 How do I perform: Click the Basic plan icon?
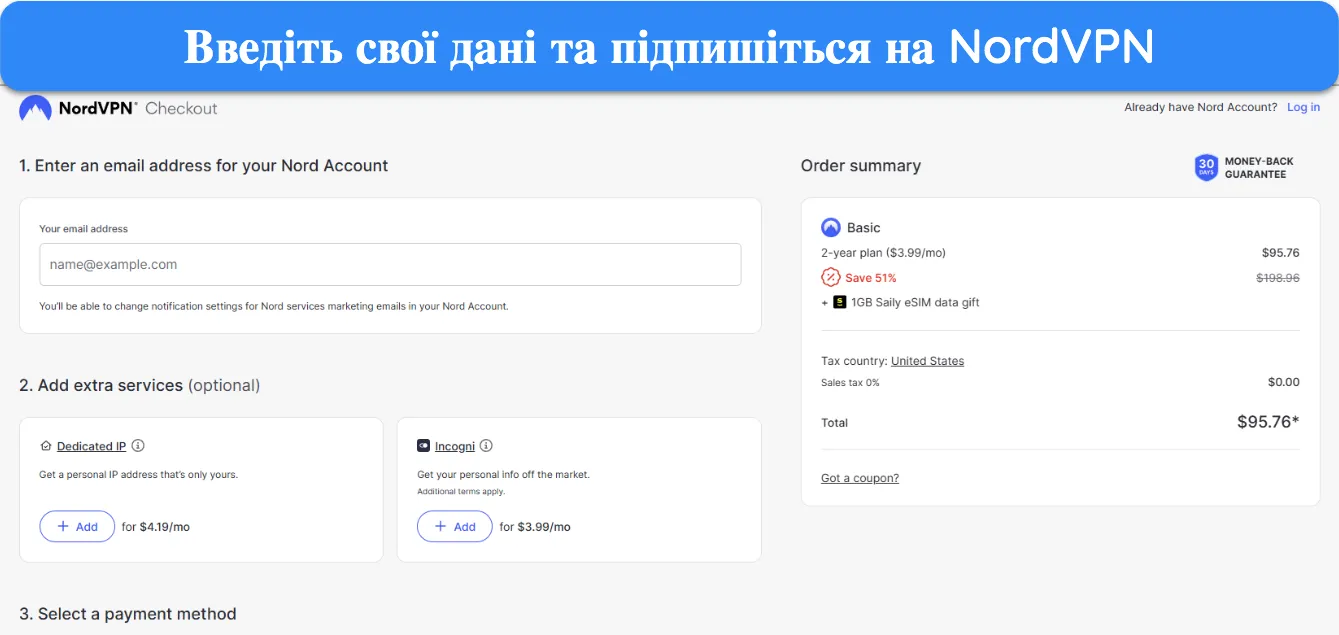830,227
